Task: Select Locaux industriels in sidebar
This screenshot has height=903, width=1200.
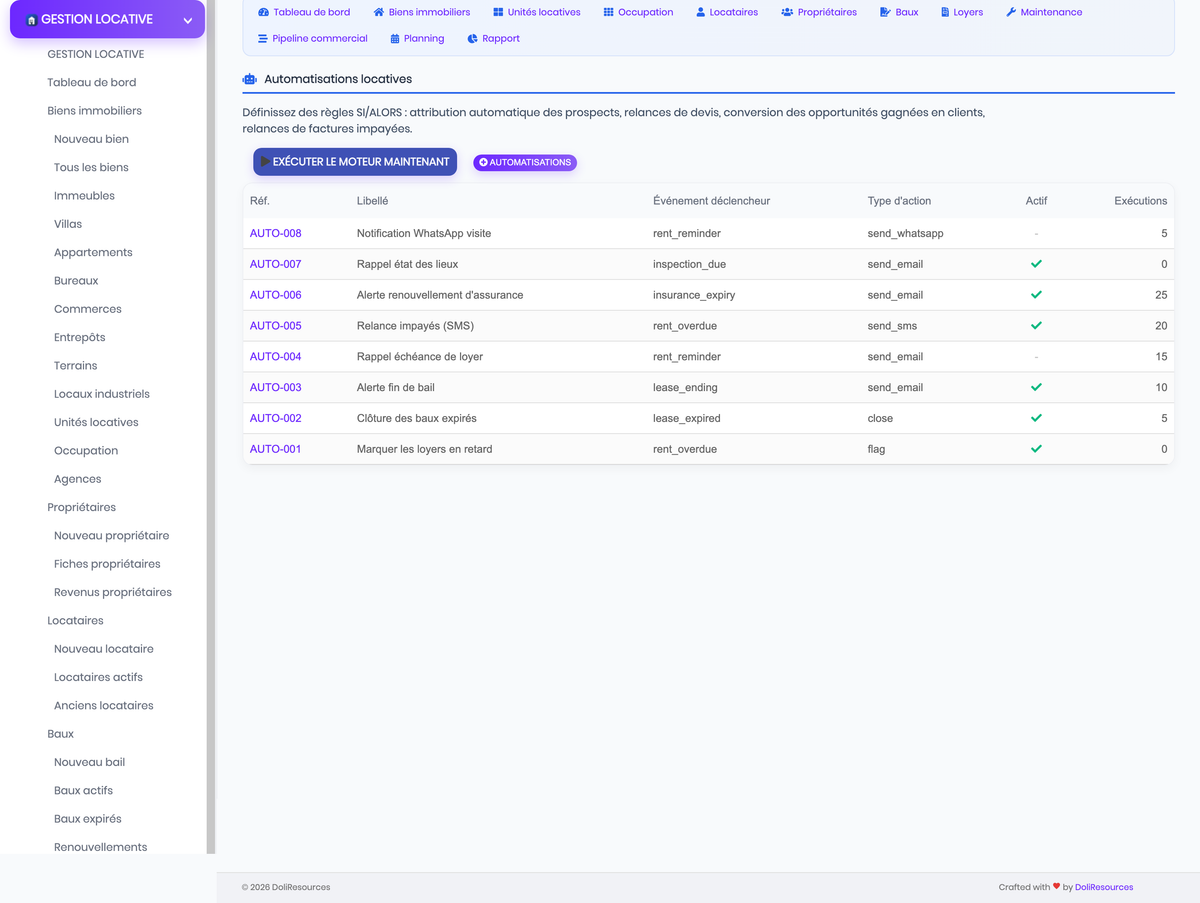Action: tap(102, 394)
